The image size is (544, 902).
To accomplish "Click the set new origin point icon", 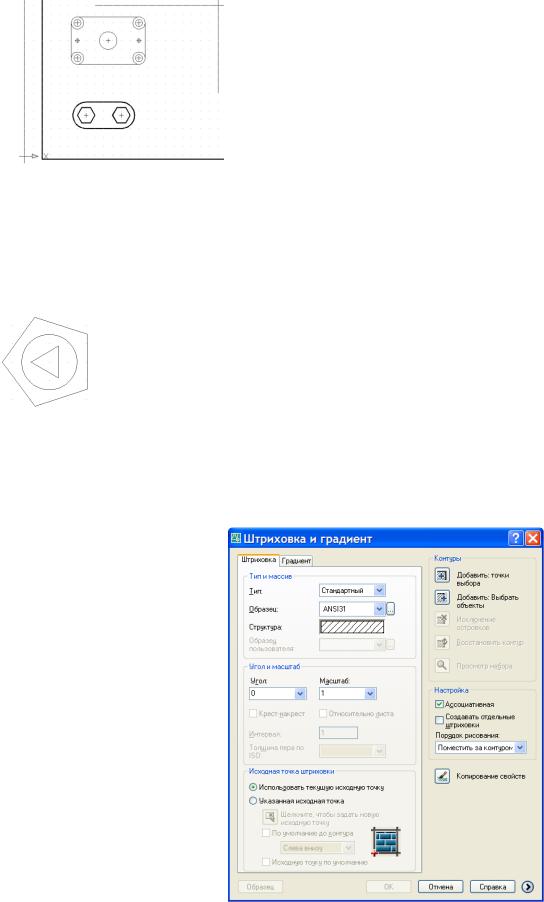I will click(270, 817).
